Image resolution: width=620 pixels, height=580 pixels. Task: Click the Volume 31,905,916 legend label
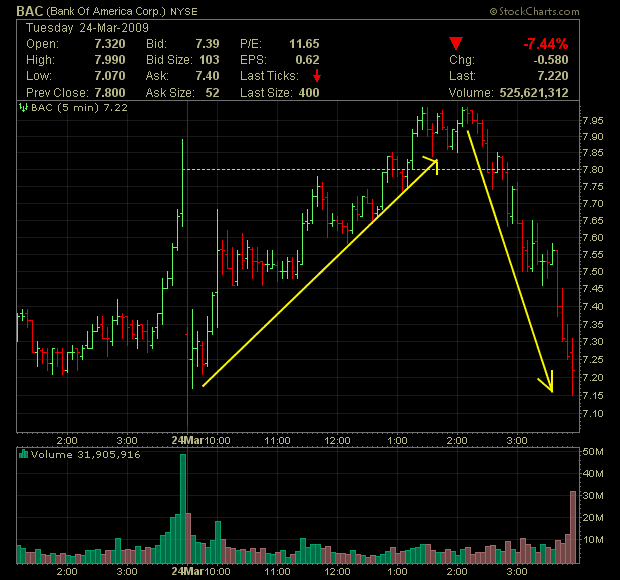[x=85, y=455]
